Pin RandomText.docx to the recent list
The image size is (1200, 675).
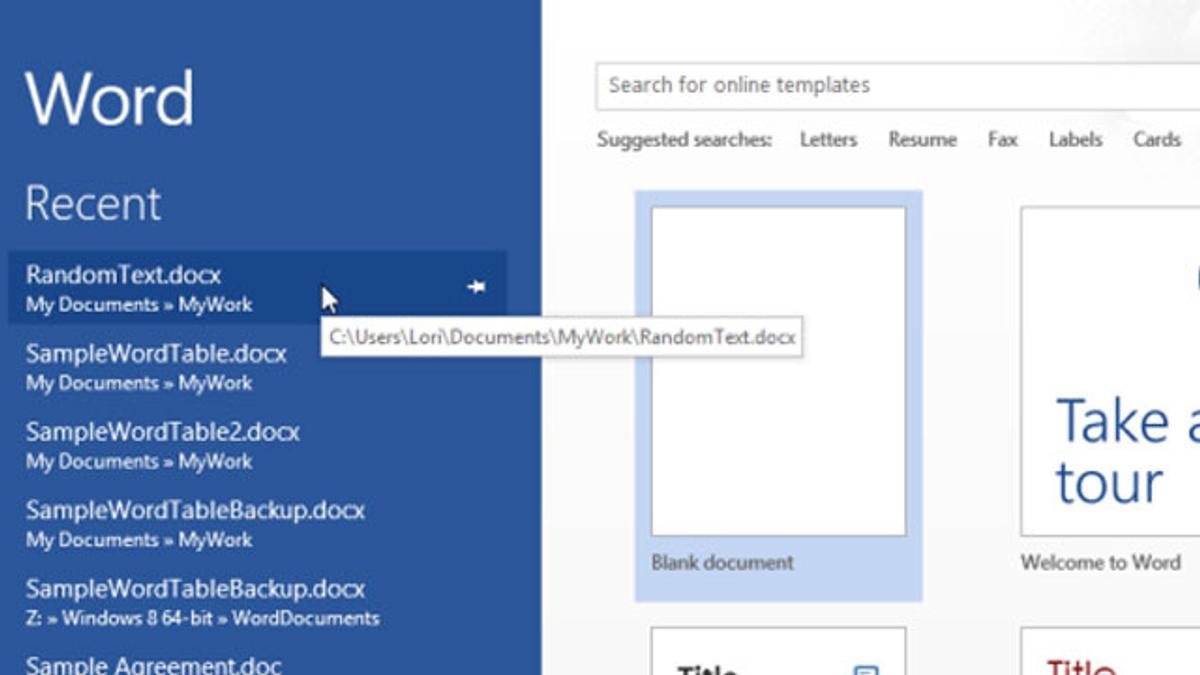(x=476, y=287)
